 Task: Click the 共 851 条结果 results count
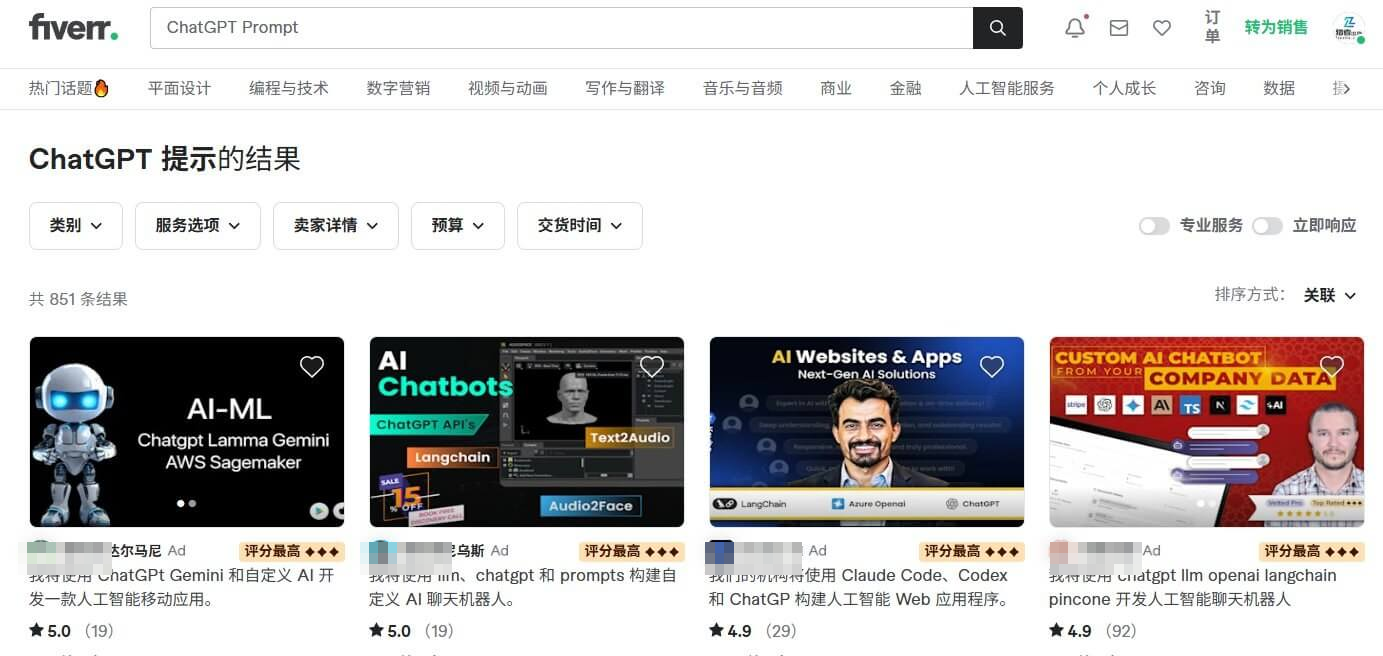click(78, 299)
